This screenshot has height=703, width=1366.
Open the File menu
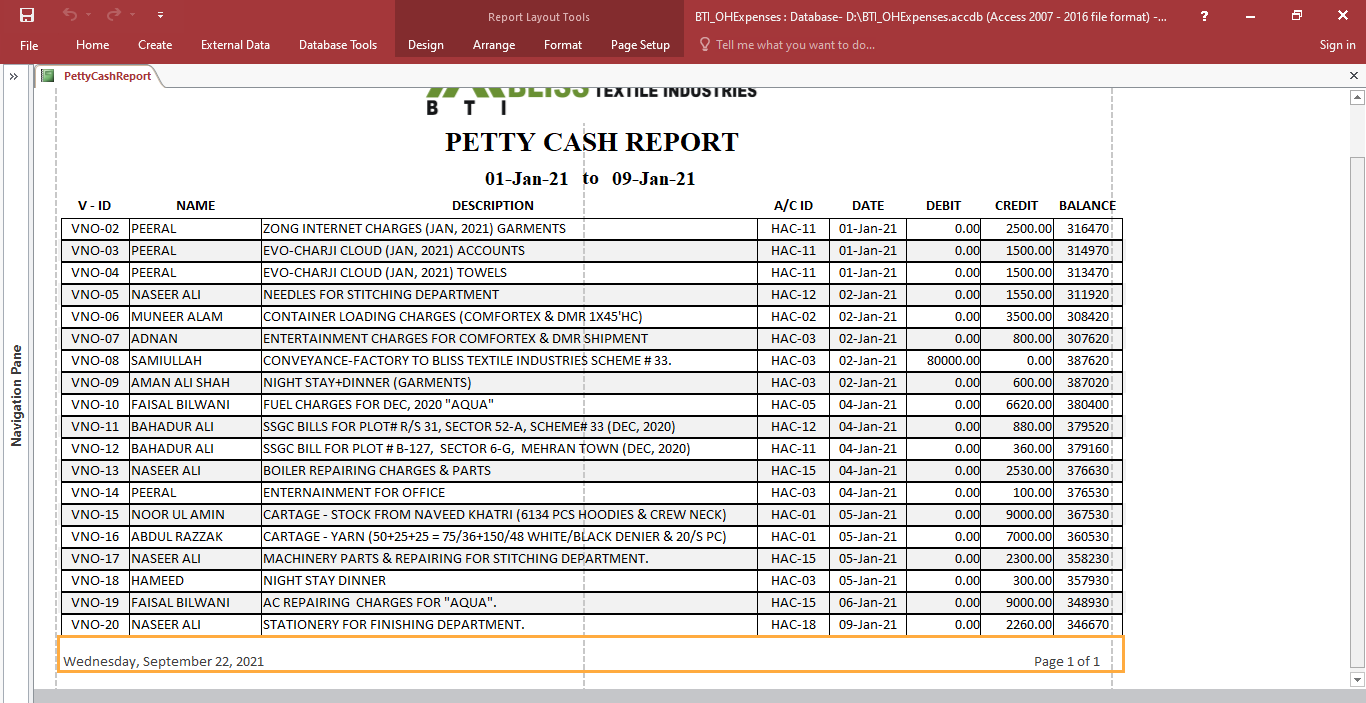coord(29,45)
